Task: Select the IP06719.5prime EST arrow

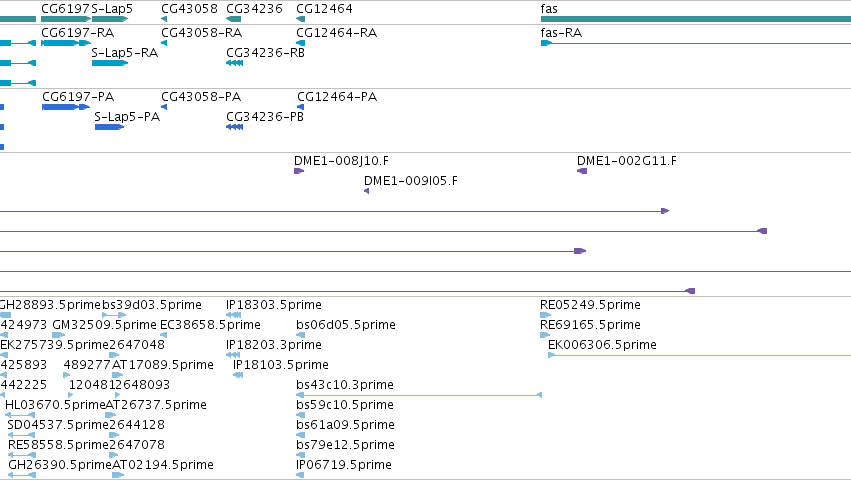Action: click(300, 475)
